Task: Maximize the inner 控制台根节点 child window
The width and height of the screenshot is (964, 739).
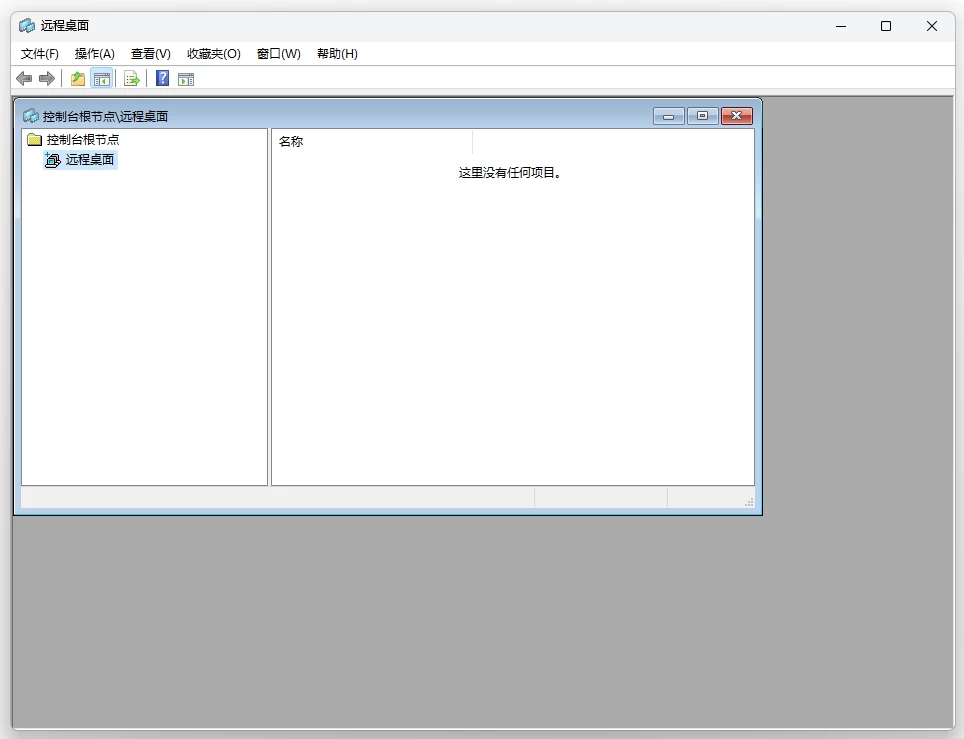Action: 702,116
